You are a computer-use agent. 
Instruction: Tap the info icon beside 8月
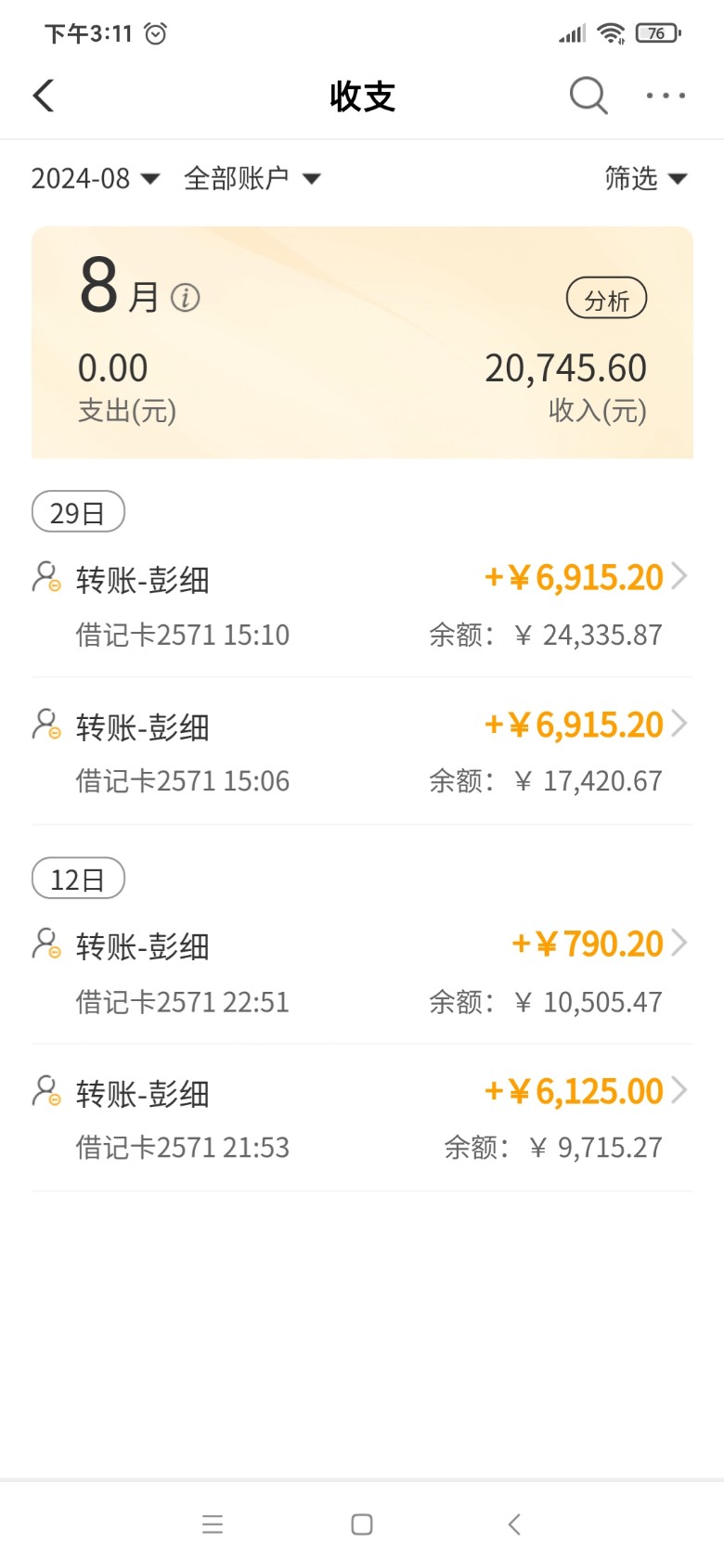186,298
